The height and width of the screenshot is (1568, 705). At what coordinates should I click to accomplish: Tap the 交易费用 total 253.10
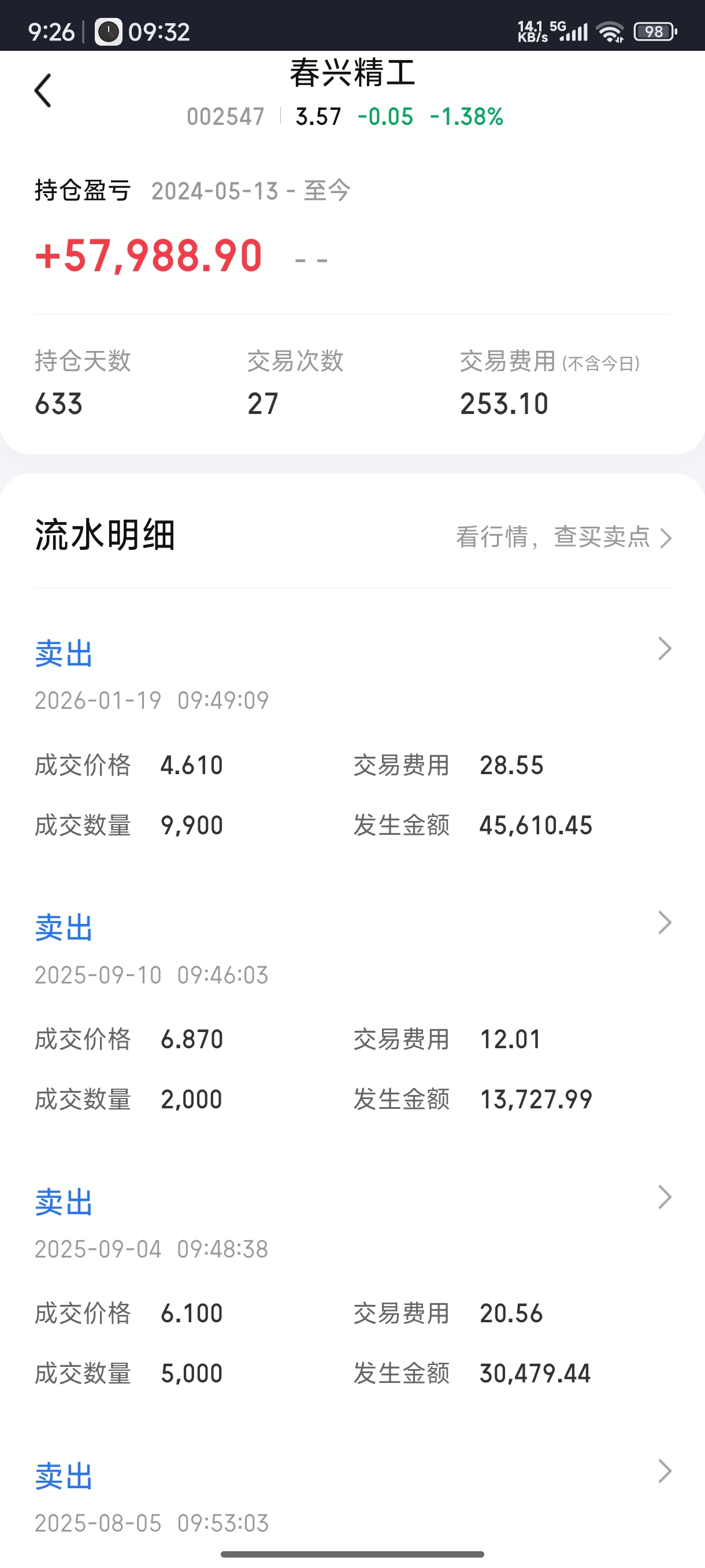coord(504,404)
